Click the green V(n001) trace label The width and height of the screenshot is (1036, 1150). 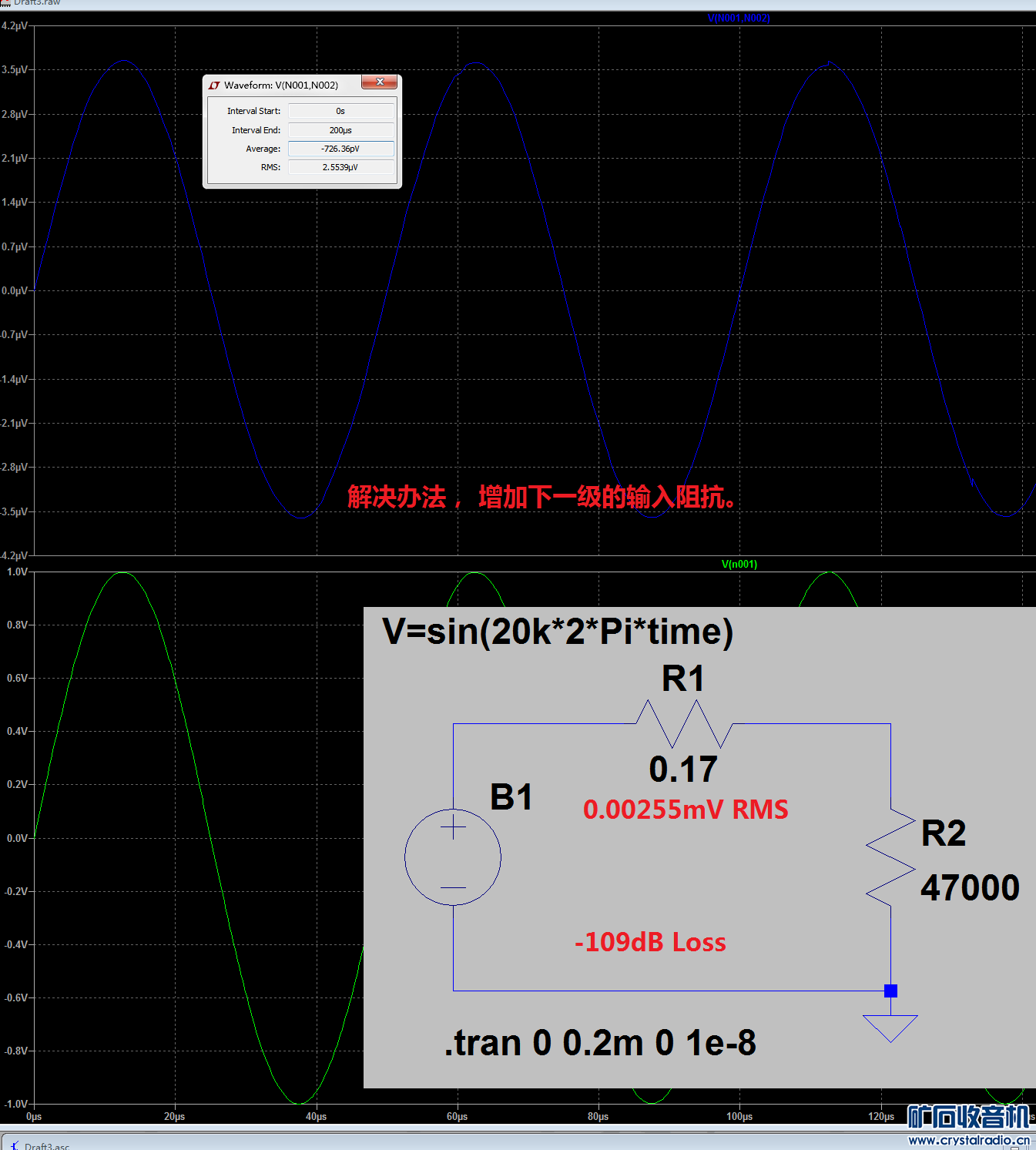[x=739, y=564]
